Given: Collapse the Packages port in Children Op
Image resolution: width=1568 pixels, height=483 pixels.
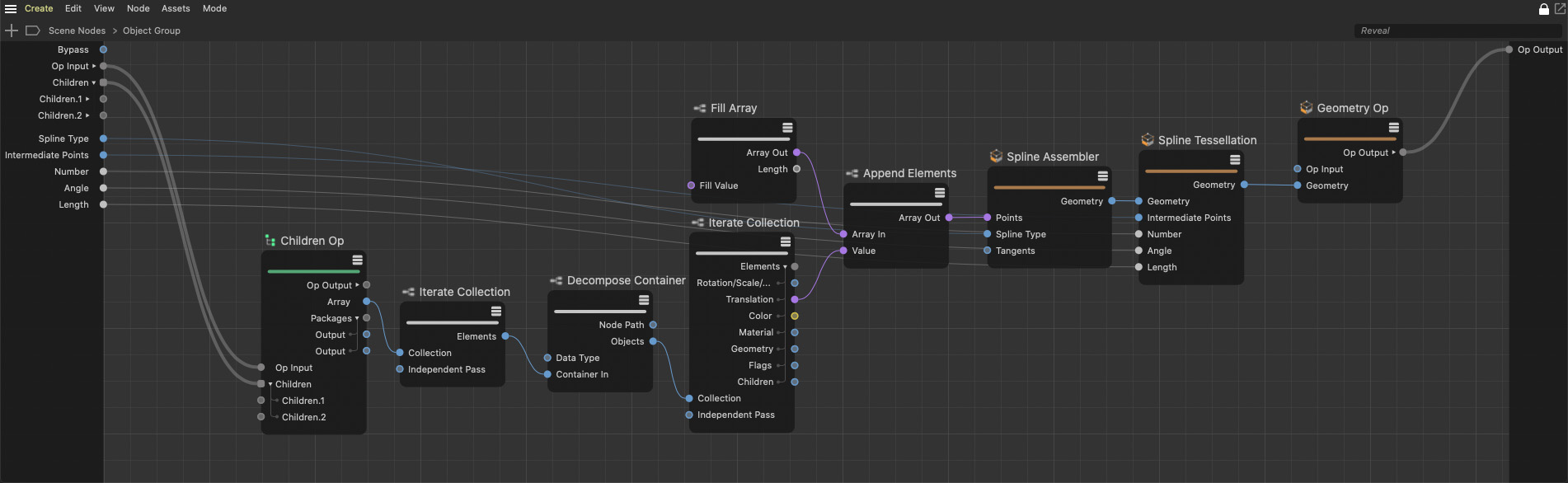Looking at the screenshot, I should 357,319.
